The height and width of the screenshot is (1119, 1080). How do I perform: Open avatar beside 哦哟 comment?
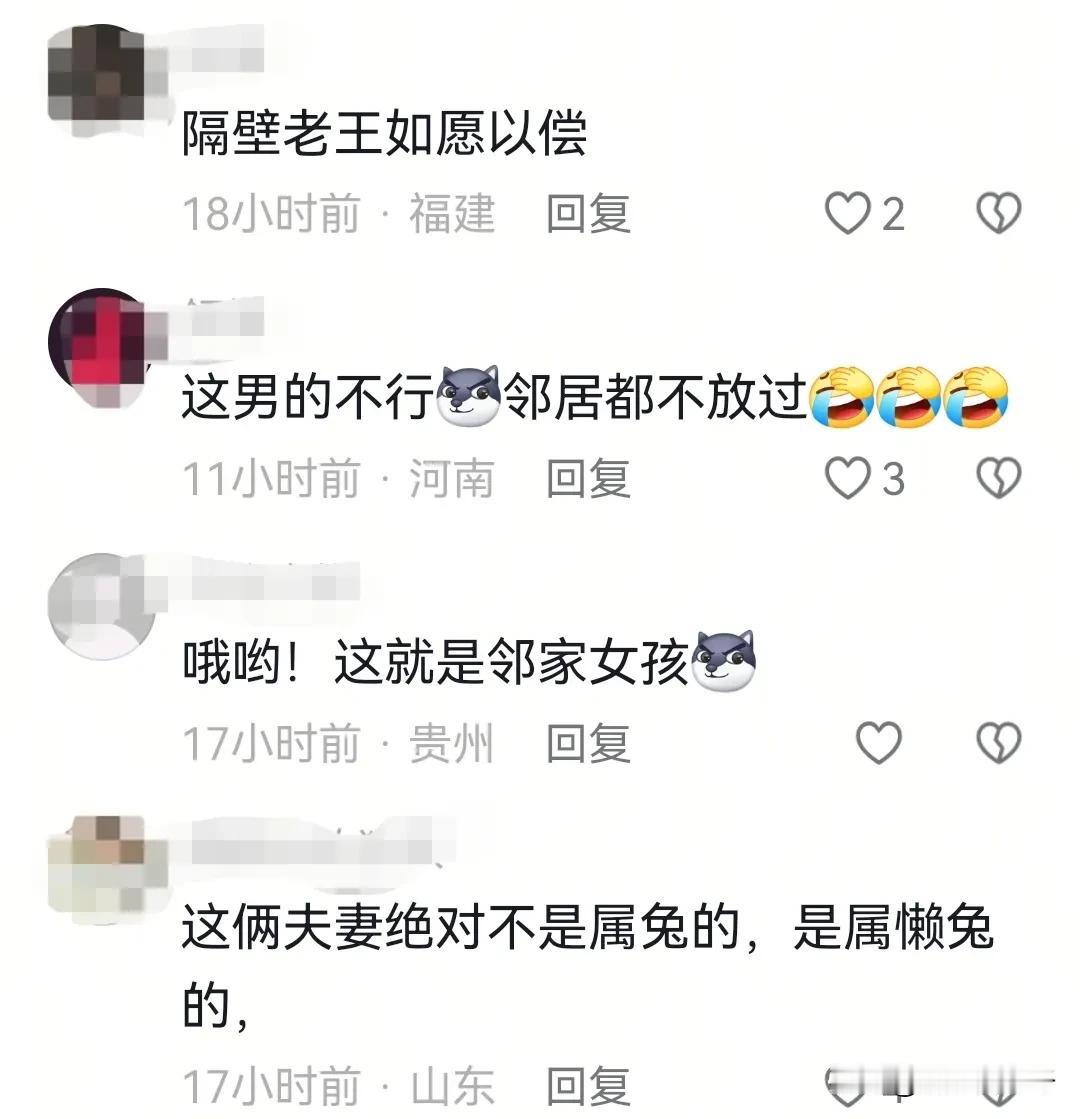100,607
